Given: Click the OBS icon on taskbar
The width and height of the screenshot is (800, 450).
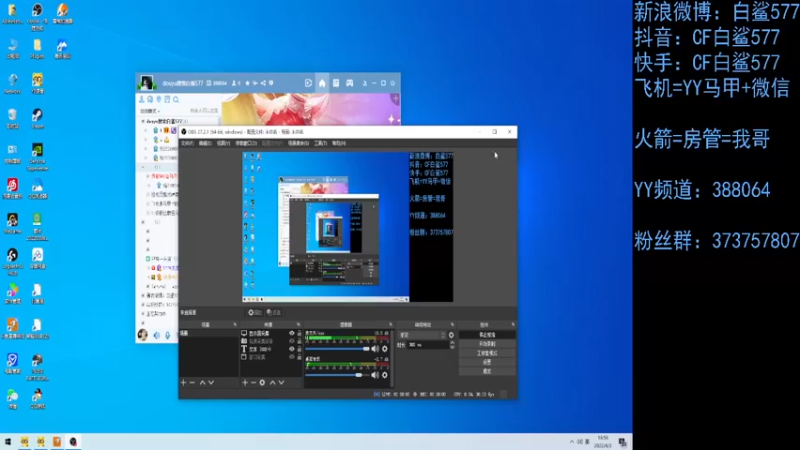Looking at the screenshot, I should (73, 442).
